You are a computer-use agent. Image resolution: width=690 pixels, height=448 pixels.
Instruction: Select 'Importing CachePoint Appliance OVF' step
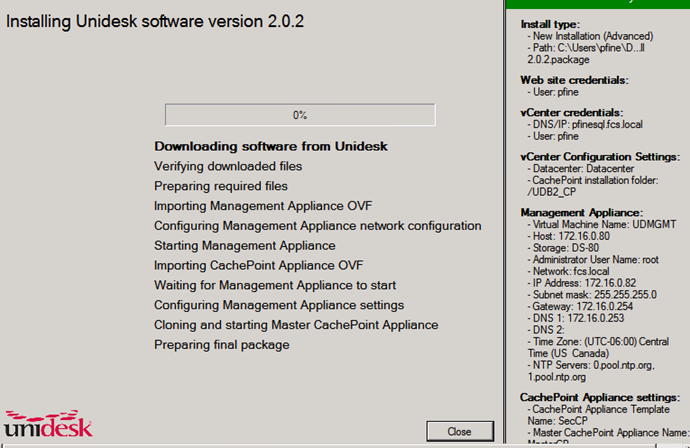point(259,265)
